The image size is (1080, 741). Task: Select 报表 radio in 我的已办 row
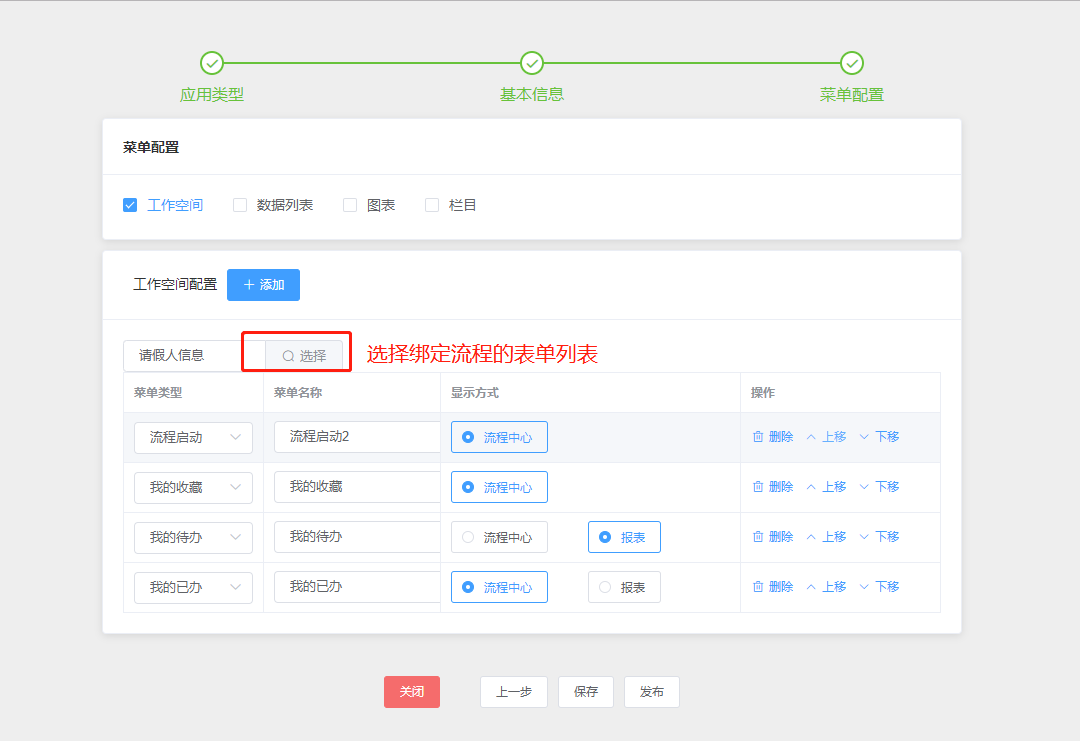pos(605,587)
